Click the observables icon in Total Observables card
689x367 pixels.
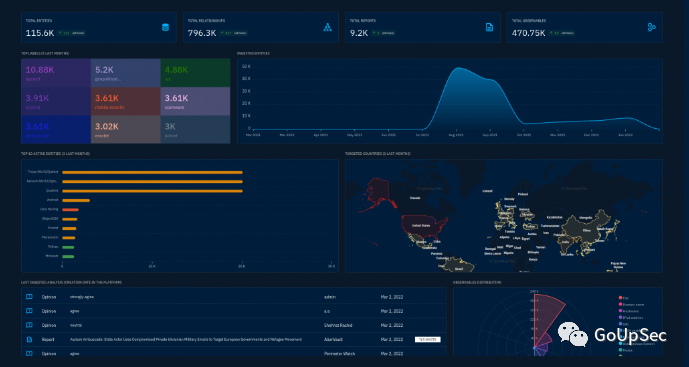pyautogui.click(x=652, y=27)
